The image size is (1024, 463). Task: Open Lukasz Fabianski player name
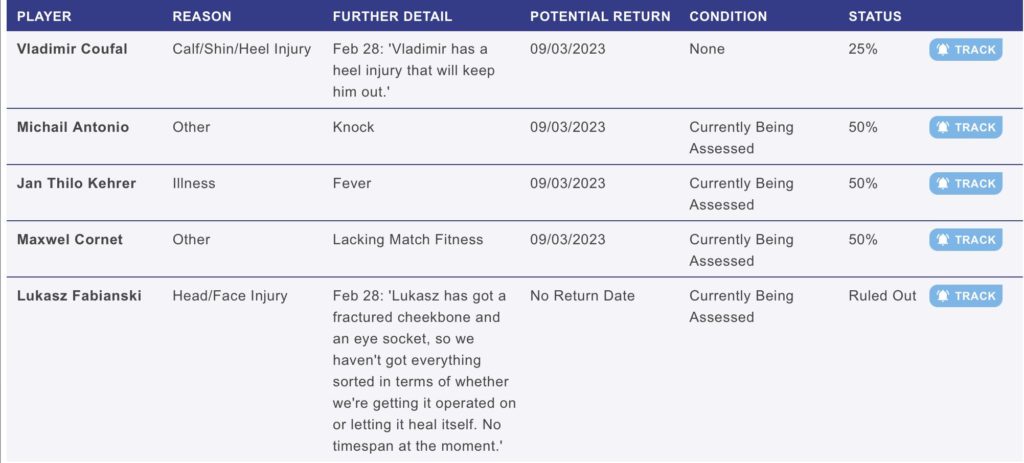79,295
